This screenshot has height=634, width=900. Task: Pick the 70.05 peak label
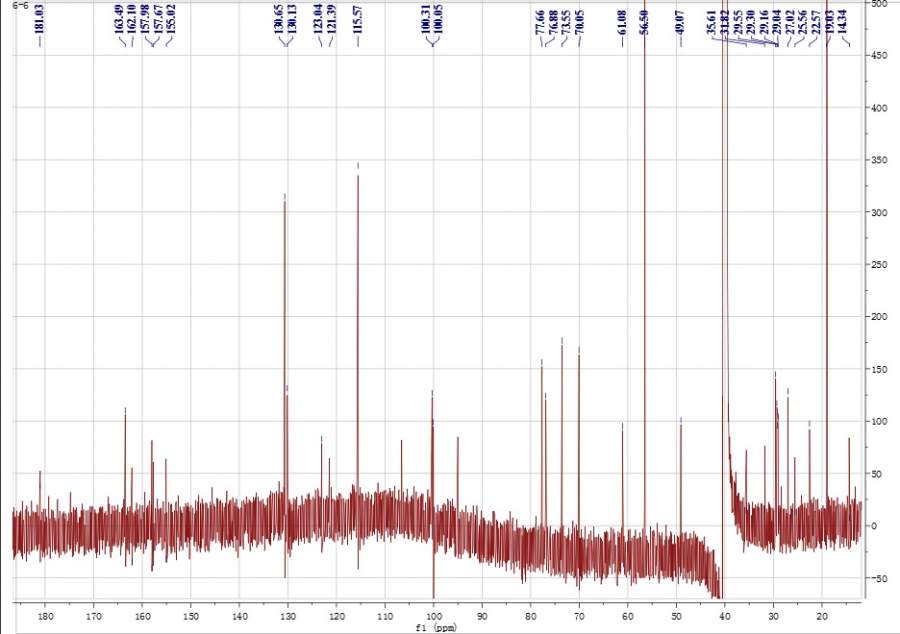click(580, 22)
